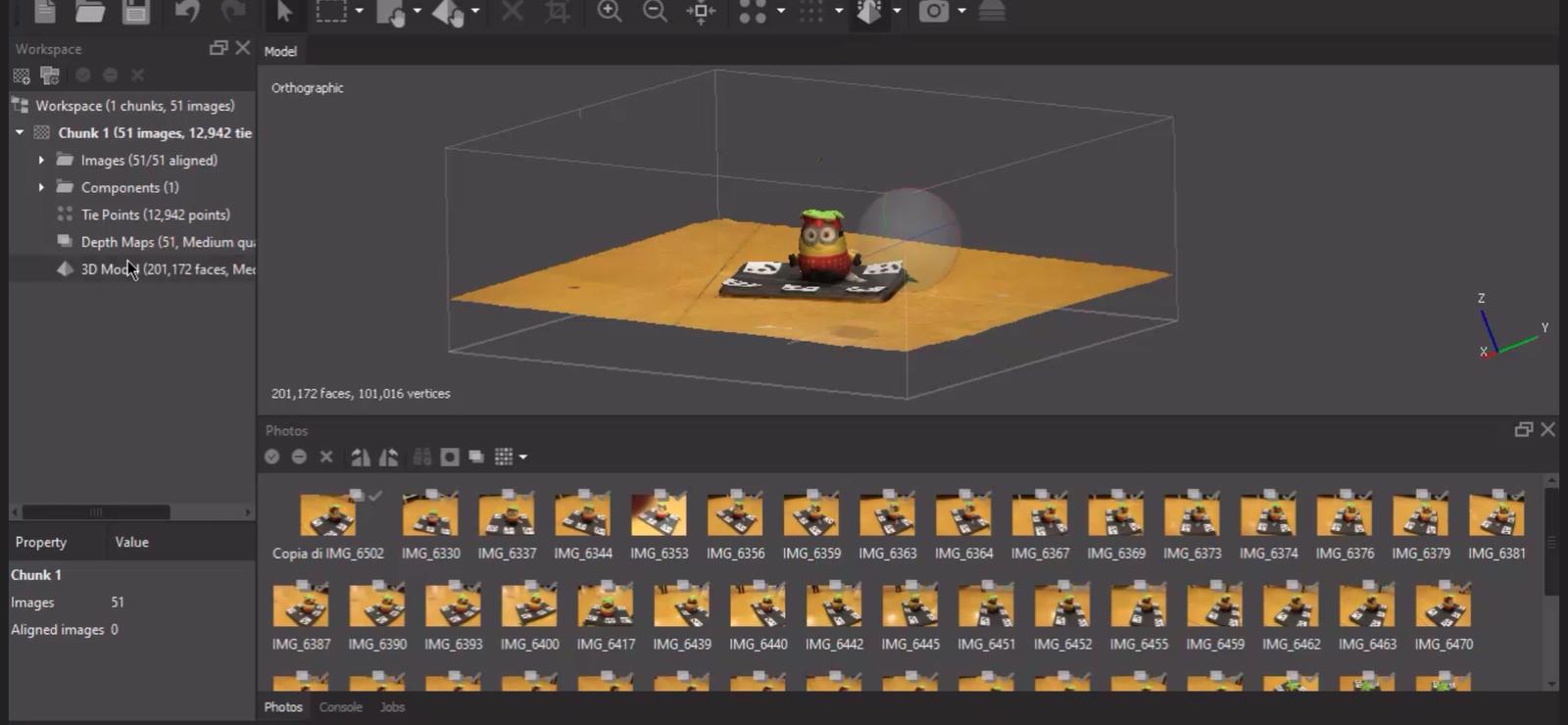Toggle the Show Model shaded view button
The image size is (1568, 725).
(x=869, y=11)
